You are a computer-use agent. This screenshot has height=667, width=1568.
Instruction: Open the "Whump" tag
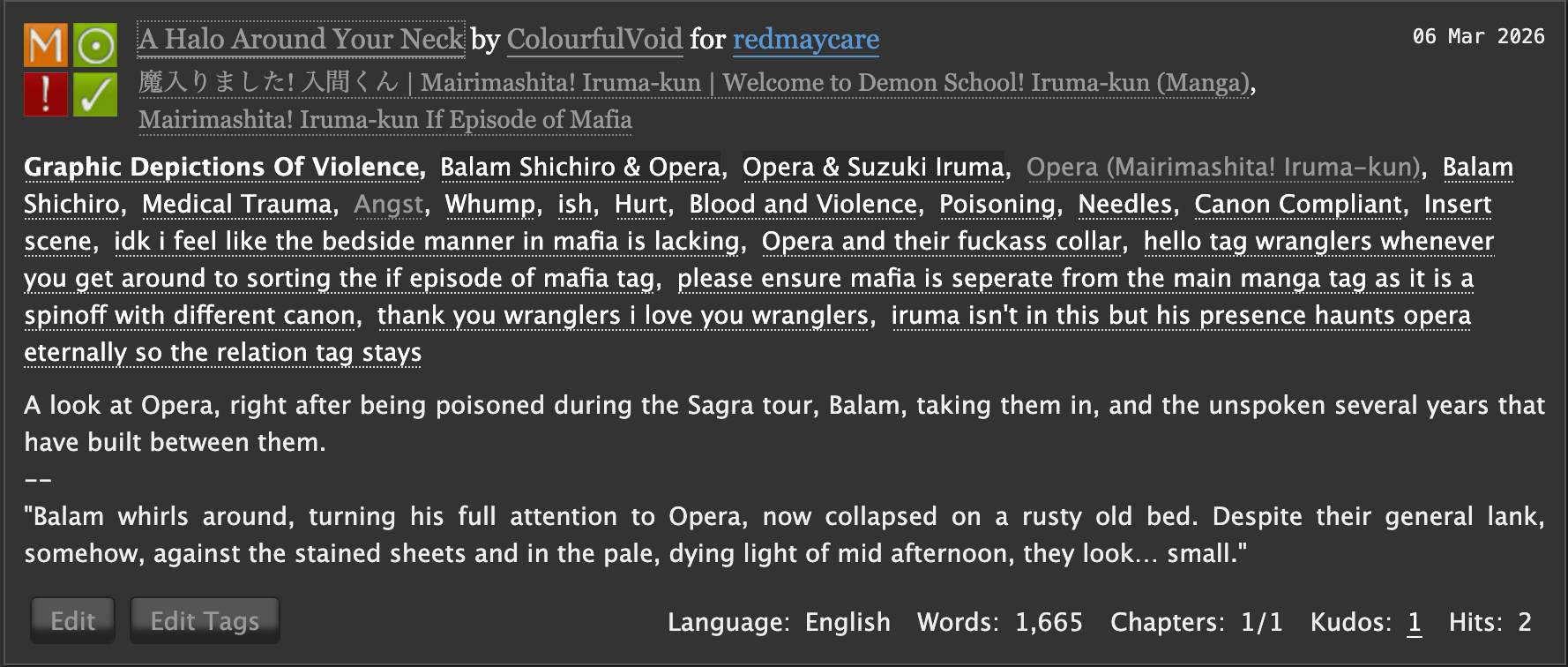pyautogui.click(x=489, y=204)
